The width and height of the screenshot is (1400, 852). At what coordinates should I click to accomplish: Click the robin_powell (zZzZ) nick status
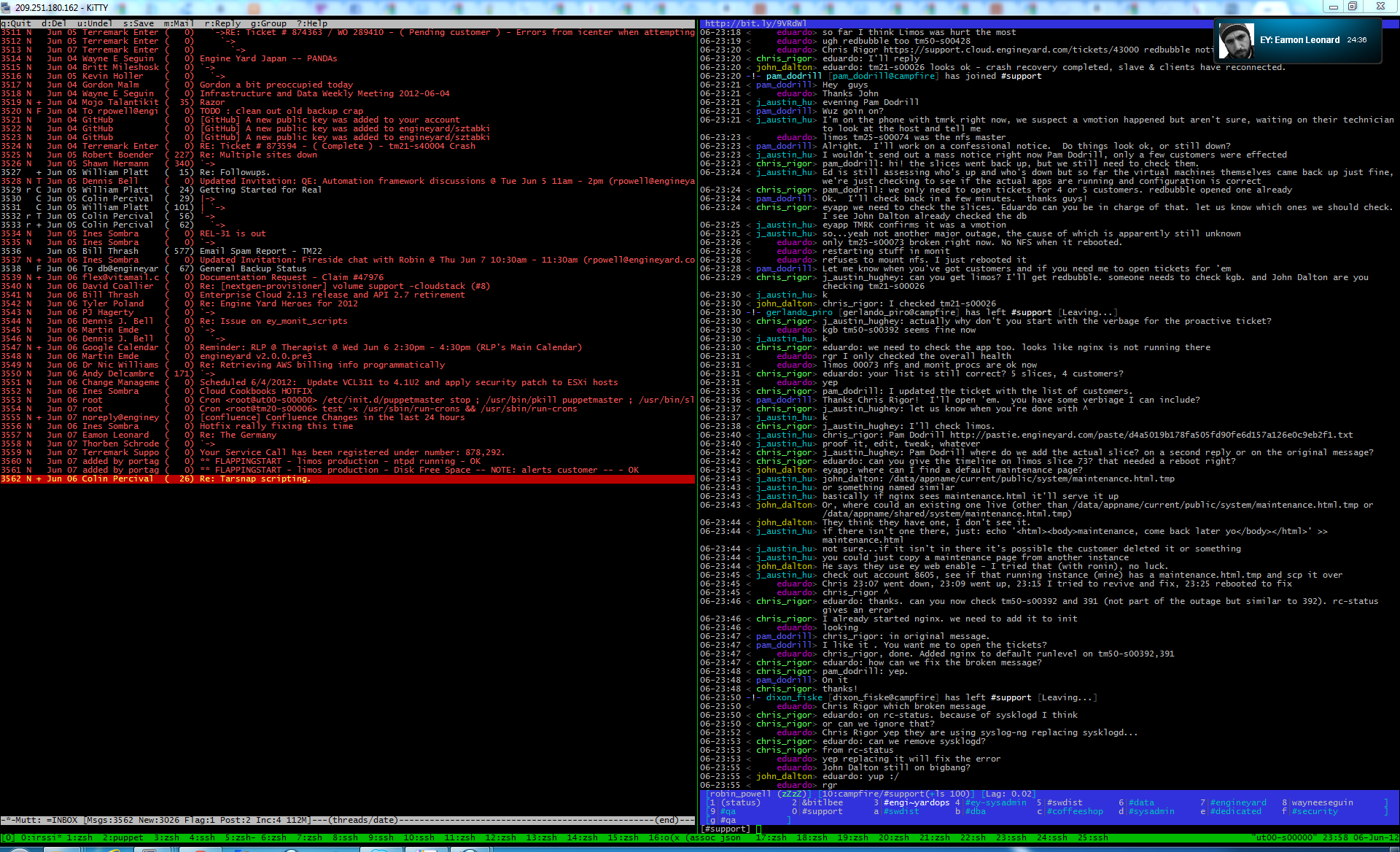pos(758,794)
